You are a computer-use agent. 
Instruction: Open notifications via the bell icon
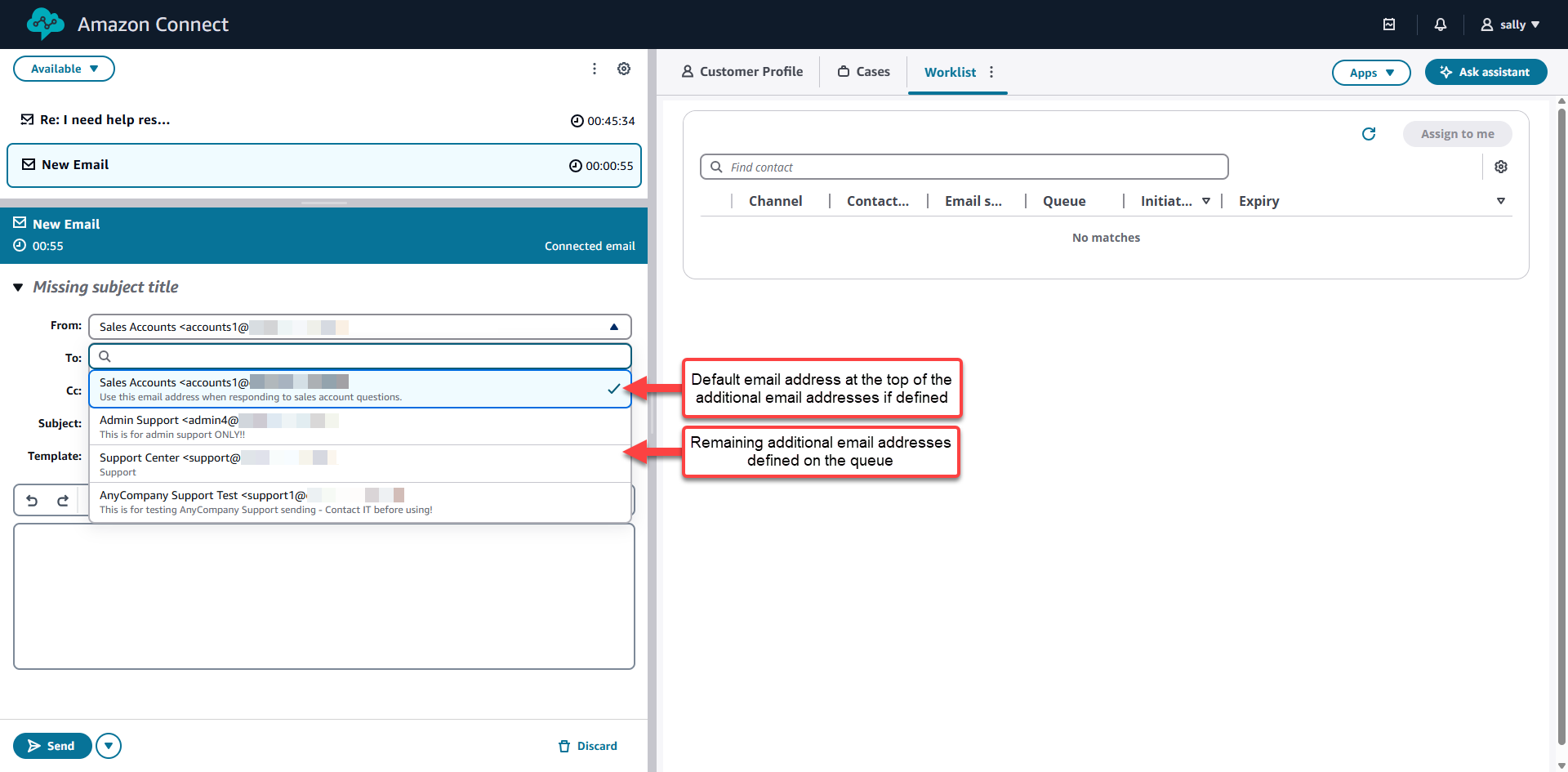(1440, 25)
